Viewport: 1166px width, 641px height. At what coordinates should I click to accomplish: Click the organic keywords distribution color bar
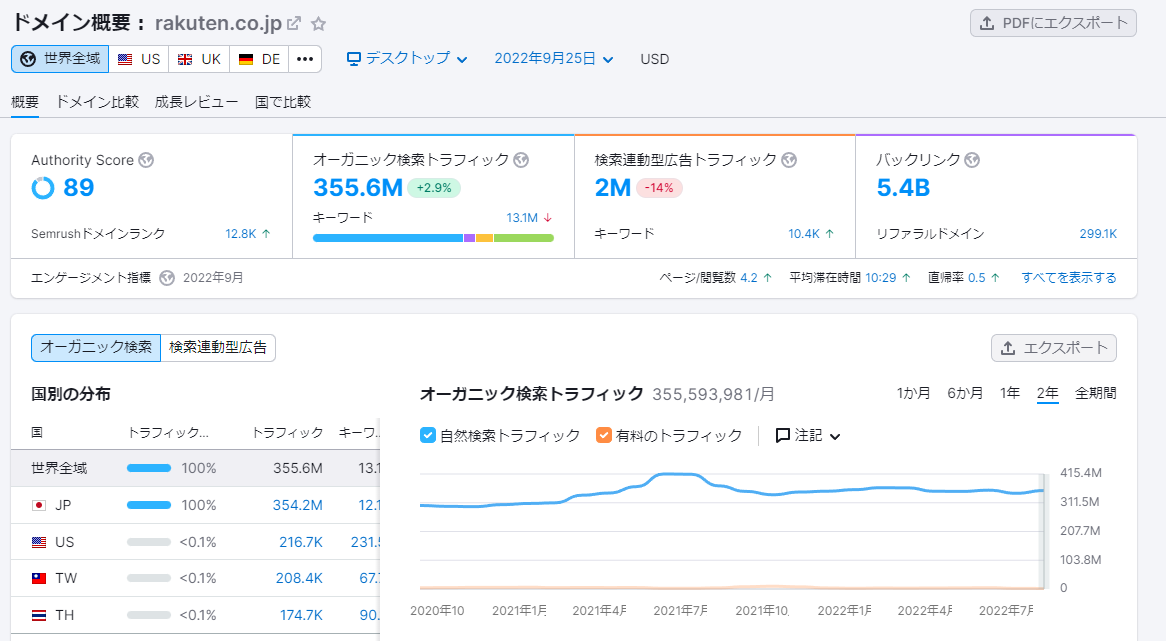click(x=433, y=238)
